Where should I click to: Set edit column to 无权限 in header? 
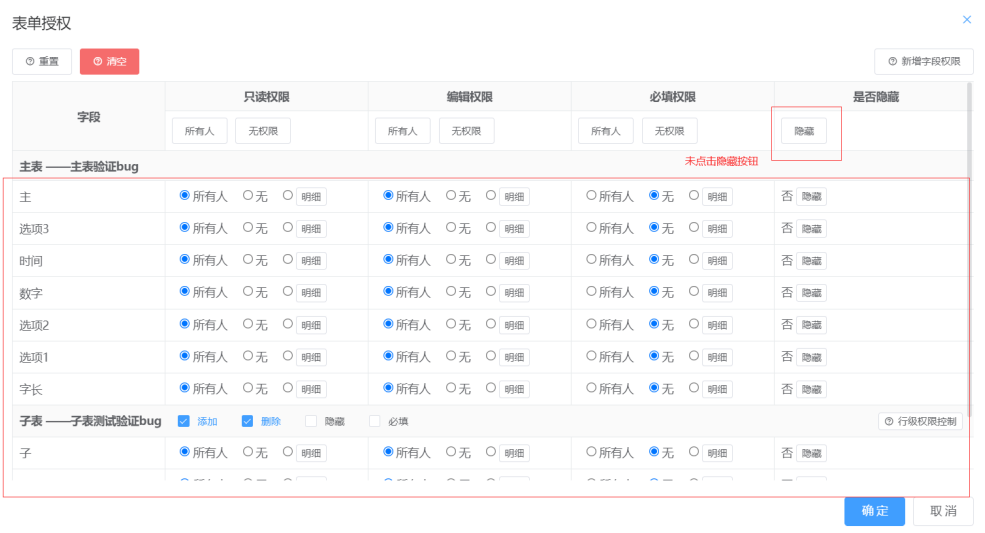(466, 131)
